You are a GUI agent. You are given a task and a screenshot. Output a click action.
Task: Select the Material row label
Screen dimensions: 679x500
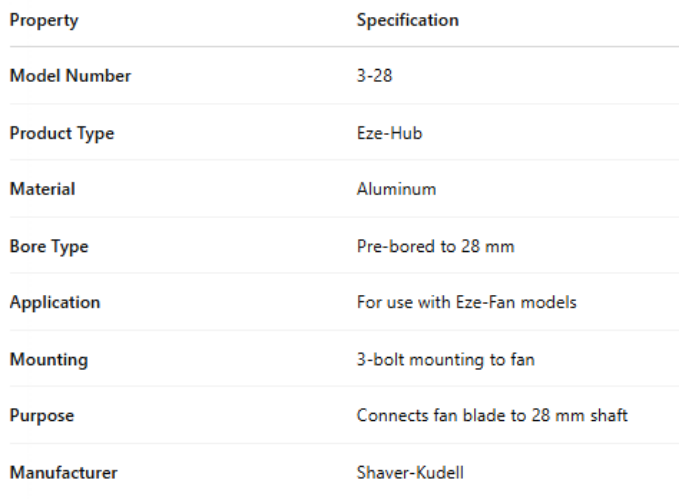tap(42, 189)
